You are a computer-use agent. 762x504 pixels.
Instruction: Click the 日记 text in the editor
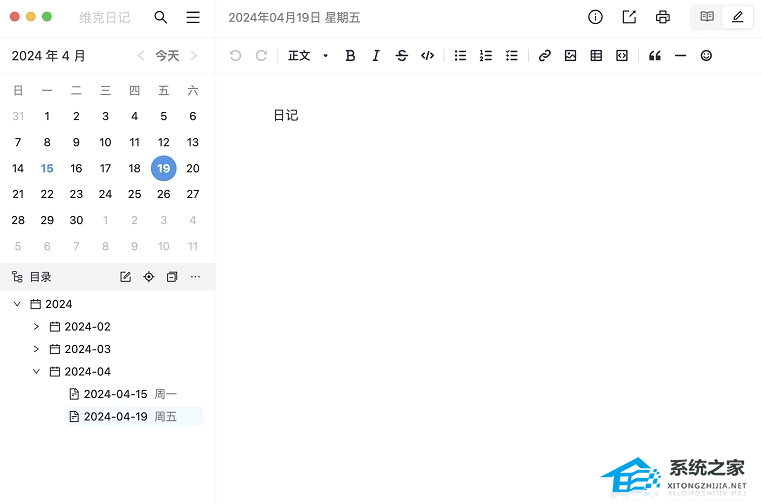pos(286,115)
